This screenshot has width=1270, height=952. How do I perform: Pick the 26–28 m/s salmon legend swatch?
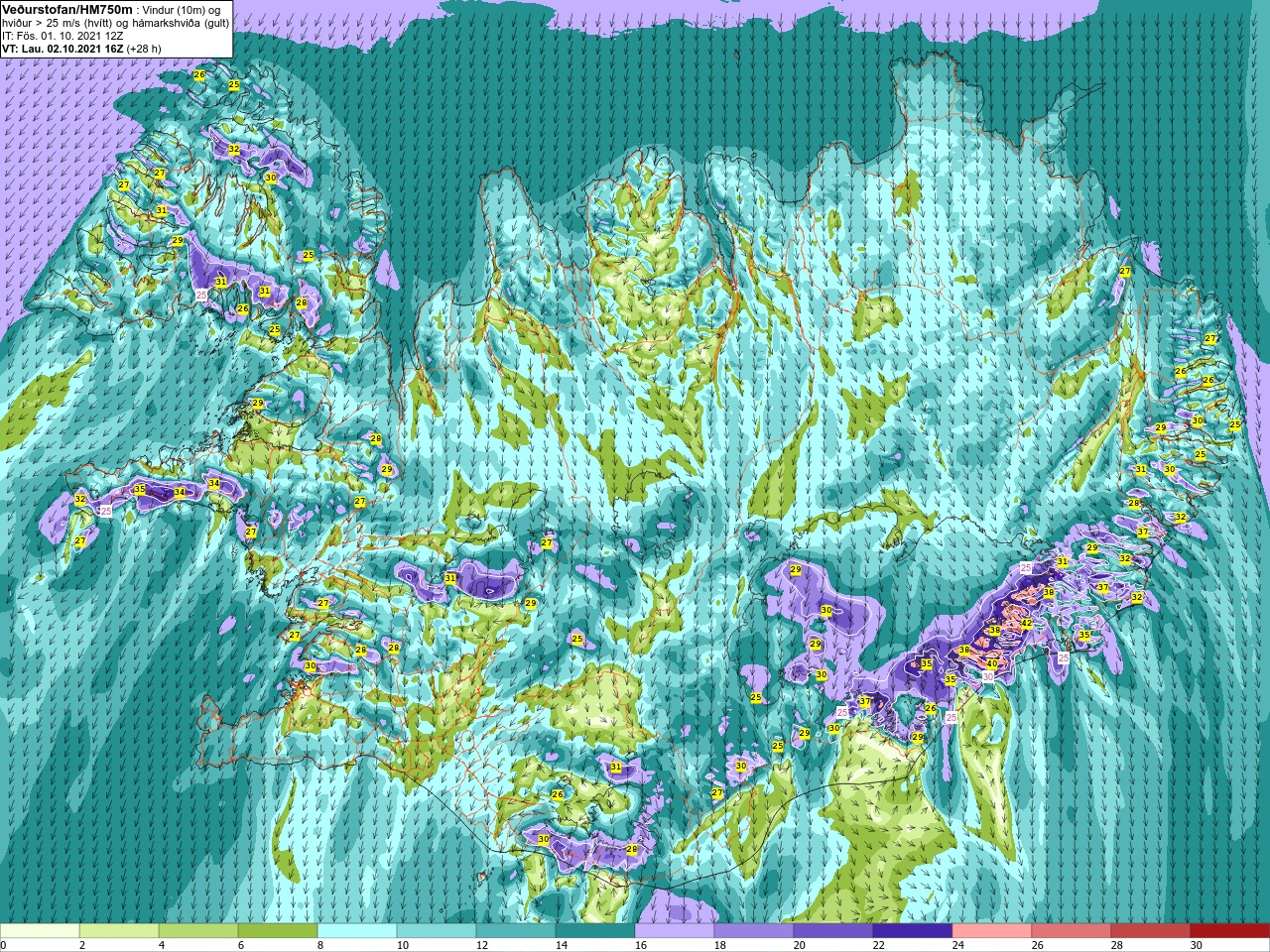1072,931
